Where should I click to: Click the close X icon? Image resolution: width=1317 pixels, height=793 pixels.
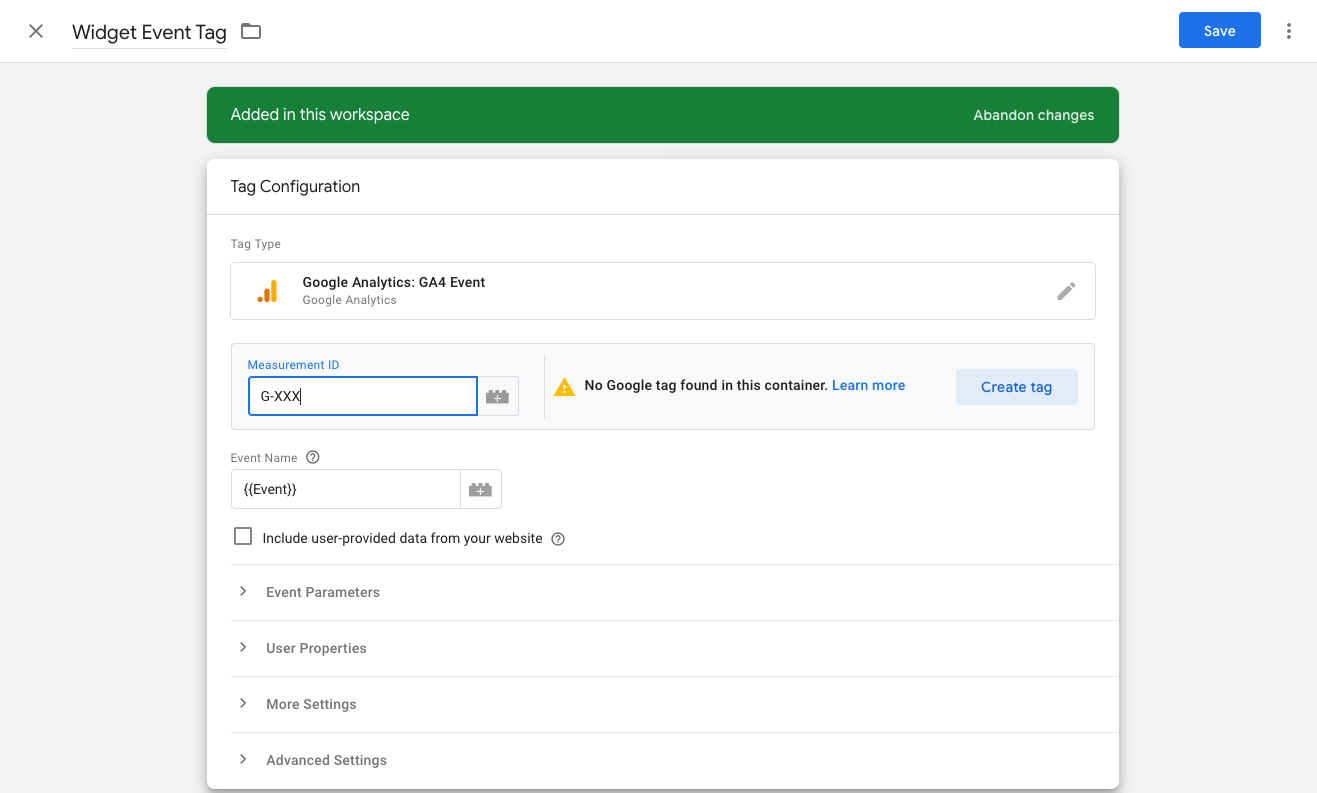click(36, 31)
